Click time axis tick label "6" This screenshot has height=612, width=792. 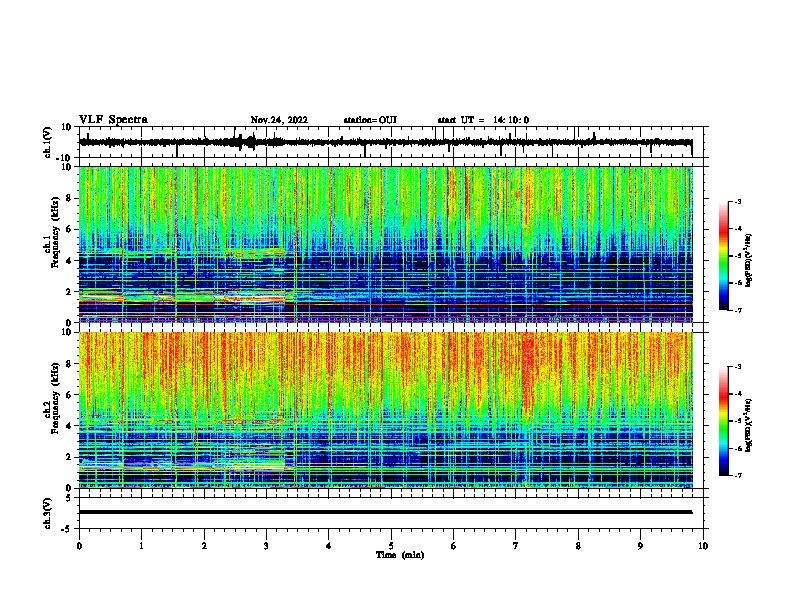454,546
